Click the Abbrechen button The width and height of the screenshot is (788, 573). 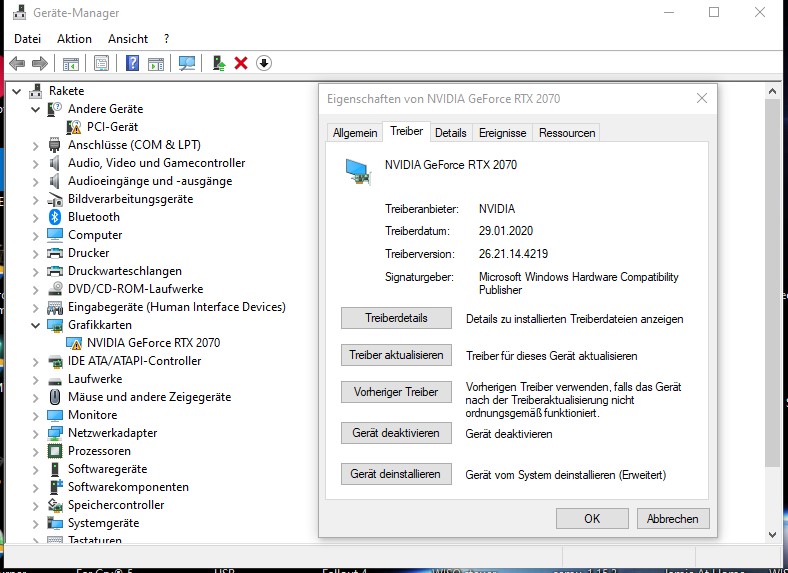coord(673,519)
